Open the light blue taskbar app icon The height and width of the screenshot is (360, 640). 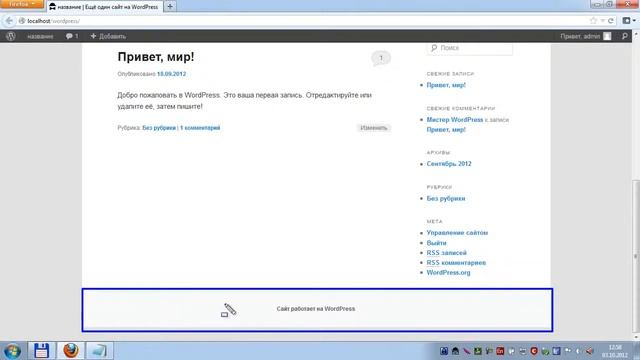[x=99, y=351]
